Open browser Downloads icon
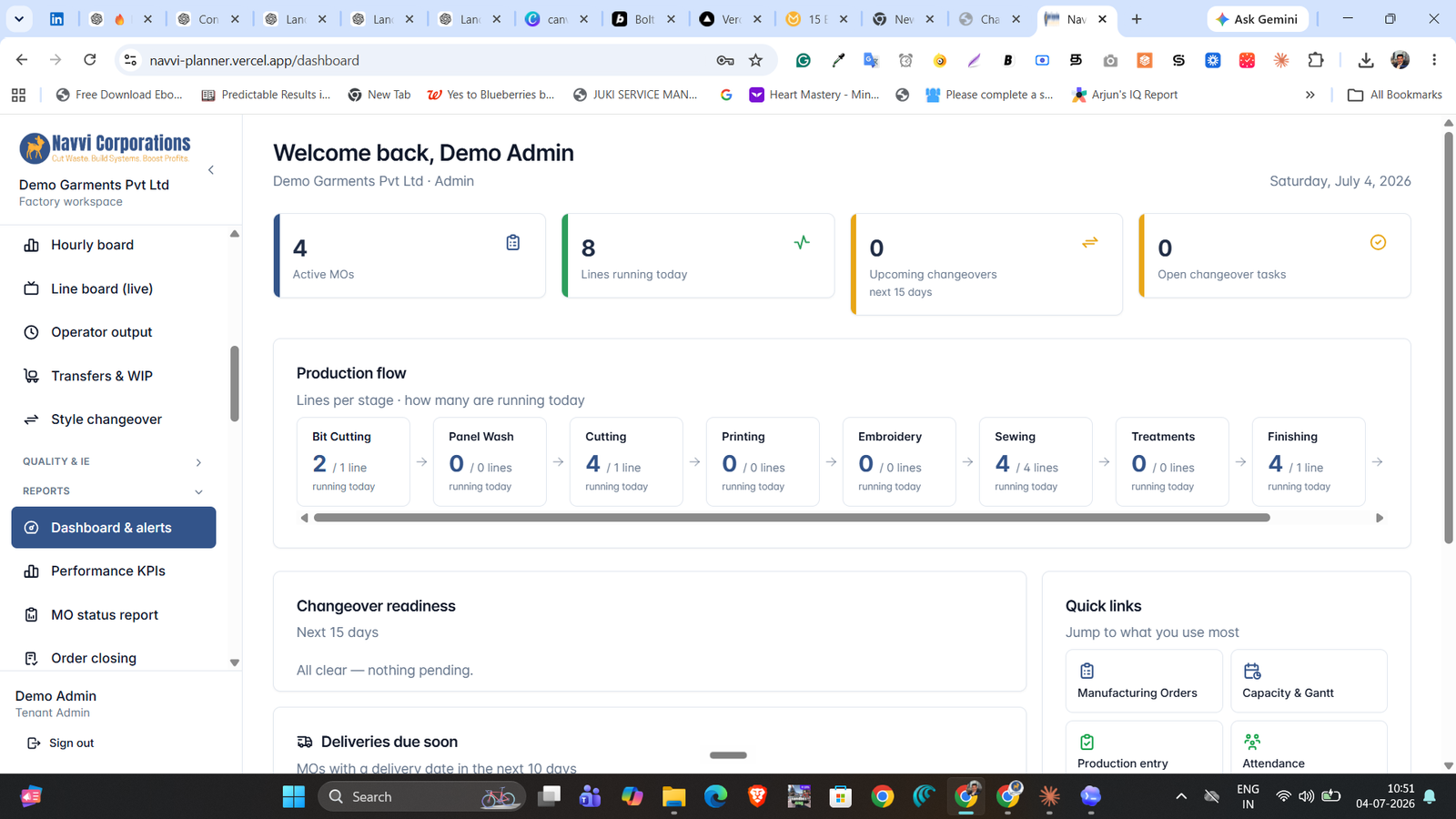 pos(1366,60)
